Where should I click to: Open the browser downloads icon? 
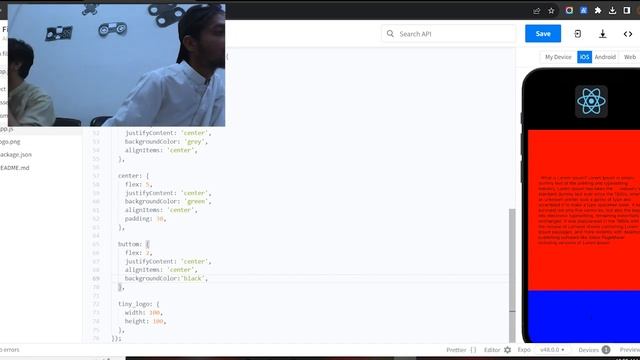tap(612, 11)
